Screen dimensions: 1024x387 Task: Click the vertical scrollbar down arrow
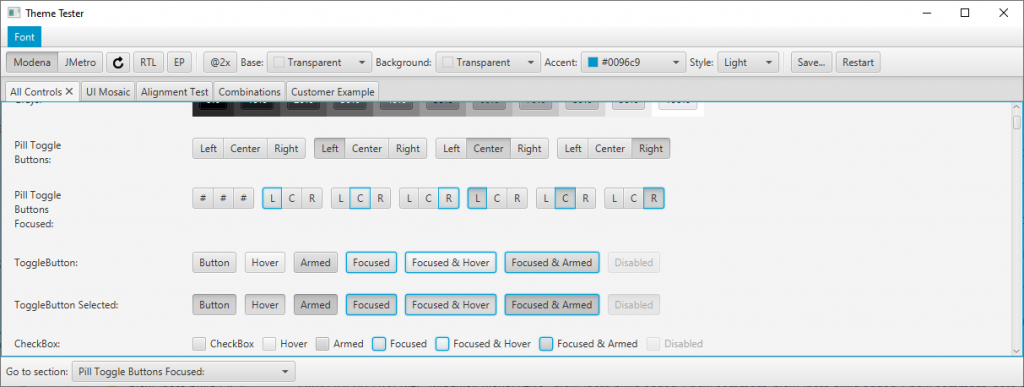point(1016,350)
